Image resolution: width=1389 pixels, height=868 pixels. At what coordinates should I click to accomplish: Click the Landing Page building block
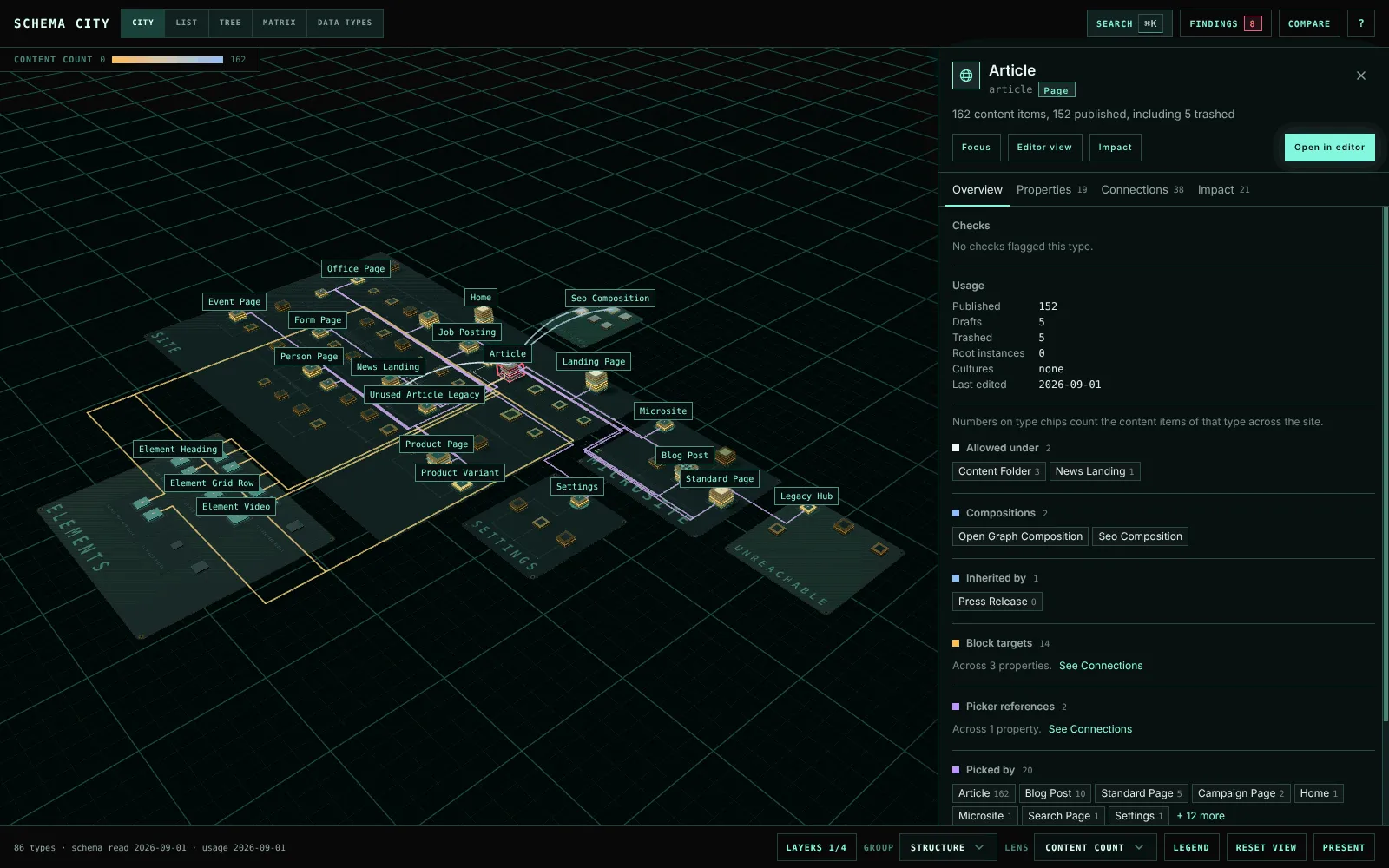(596, 381)
